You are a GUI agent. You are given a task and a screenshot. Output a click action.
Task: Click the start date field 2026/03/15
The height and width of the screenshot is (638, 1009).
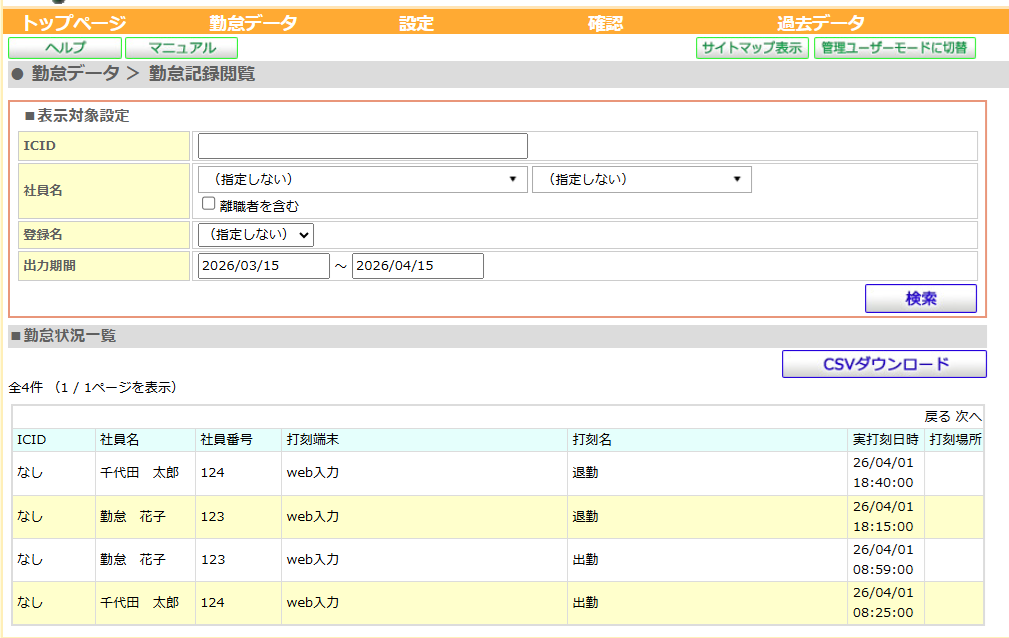point(264,266)
